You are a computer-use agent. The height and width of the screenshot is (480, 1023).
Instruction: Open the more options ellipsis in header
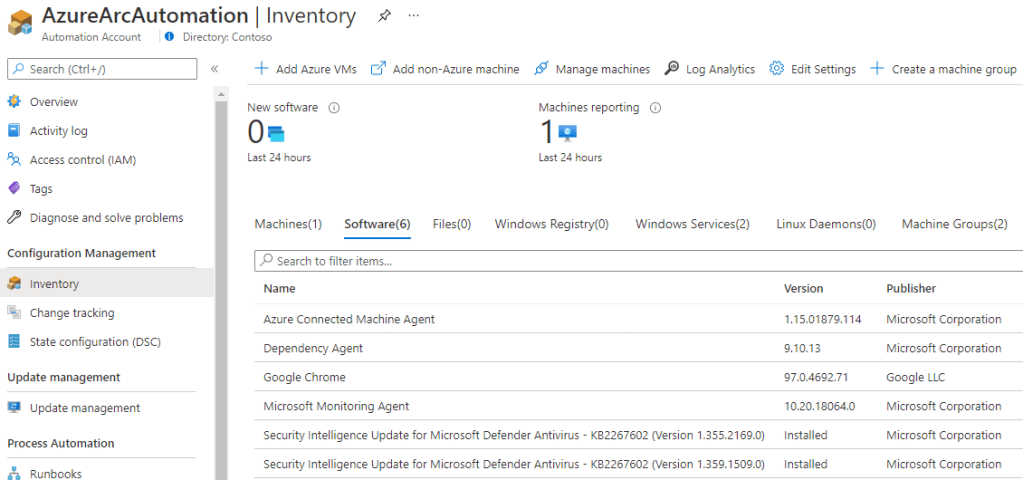(414, 16)
